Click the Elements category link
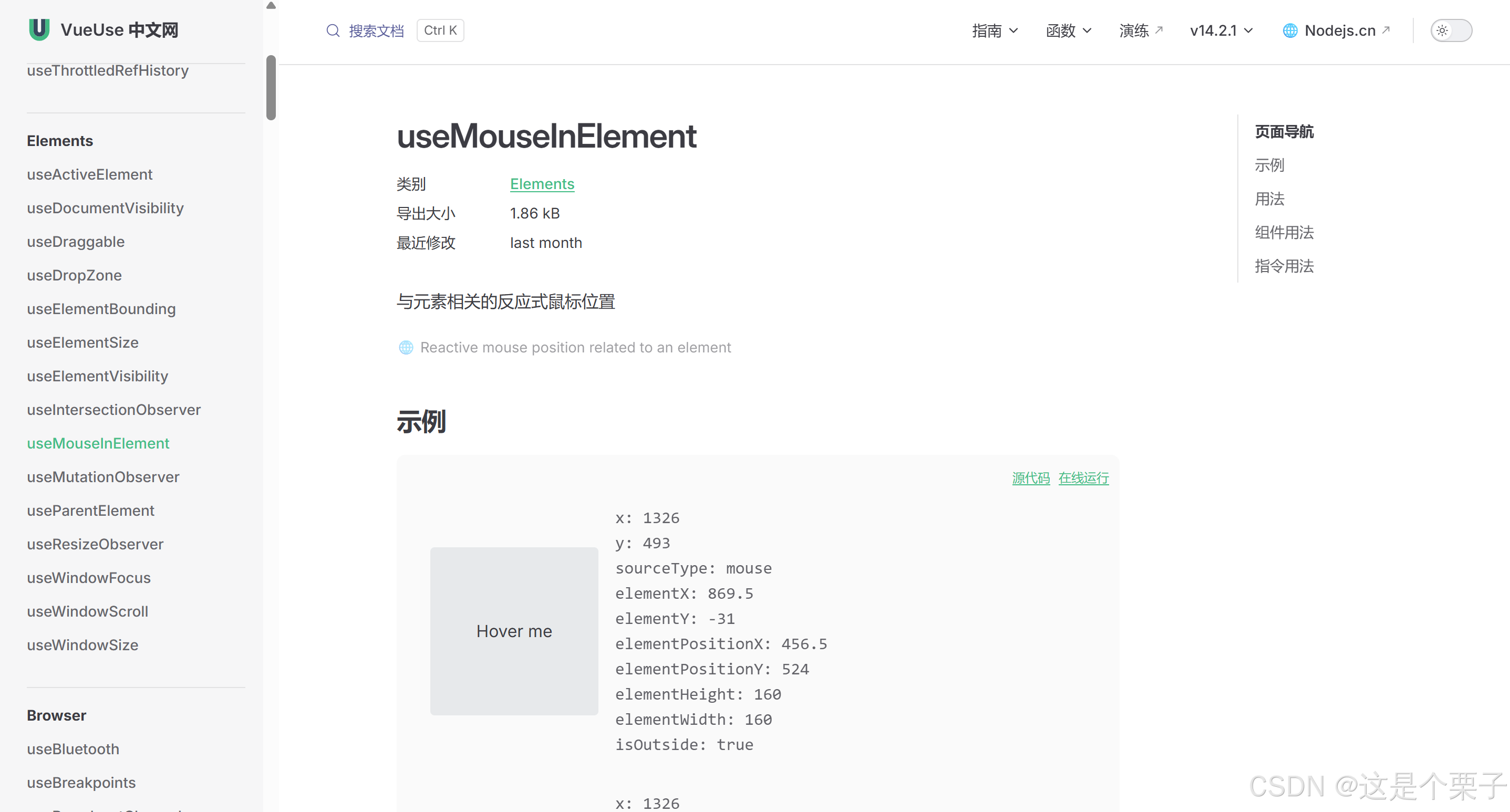This screenshot has width=1510, height=812. [542, 184]
